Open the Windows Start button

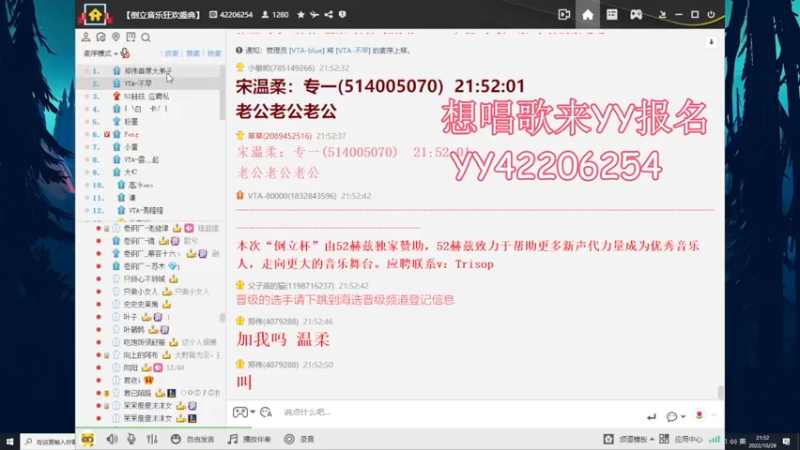click(10, 441)
